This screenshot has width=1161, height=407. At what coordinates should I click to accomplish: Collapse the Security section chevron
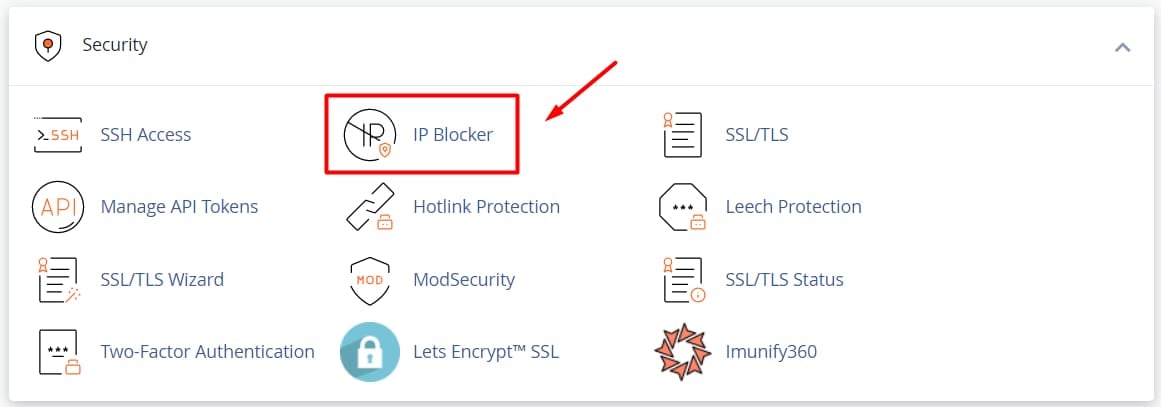point(1122,46)
